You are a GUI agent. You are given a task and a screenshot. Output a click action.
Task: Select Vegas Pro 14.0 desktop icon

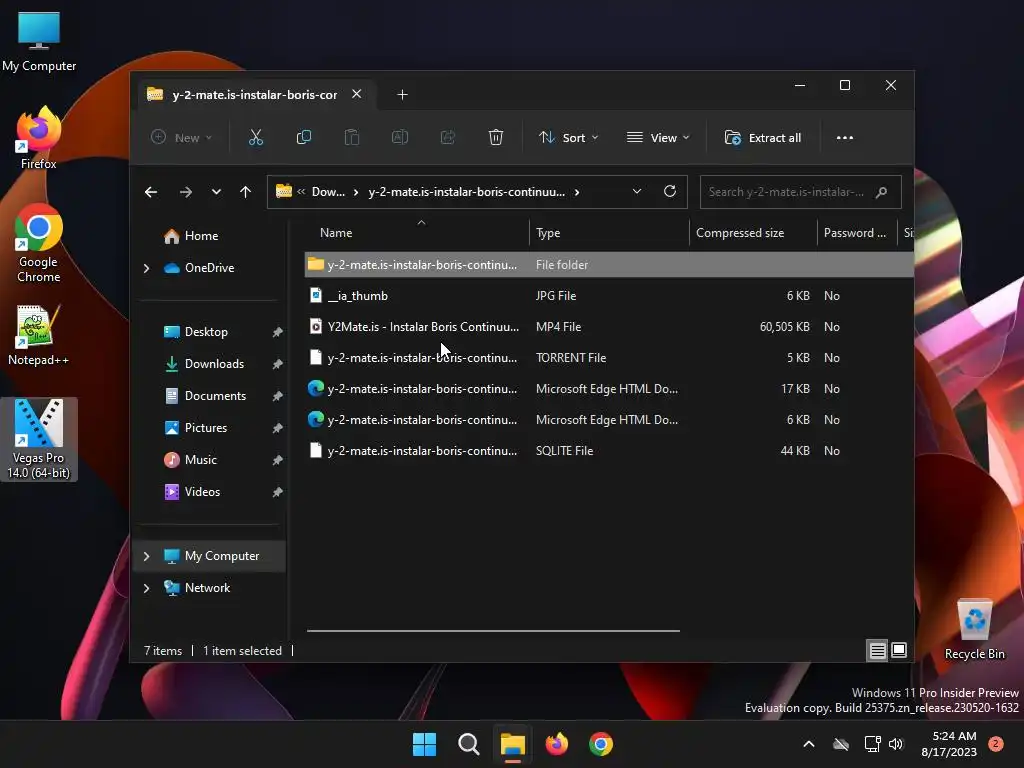tap(39, 440)
